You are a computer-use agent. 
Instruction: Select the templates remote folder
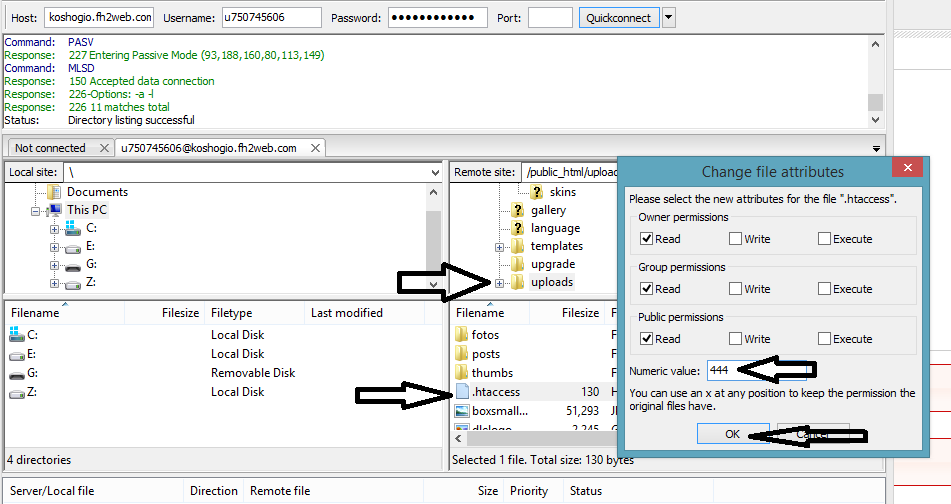556,246
